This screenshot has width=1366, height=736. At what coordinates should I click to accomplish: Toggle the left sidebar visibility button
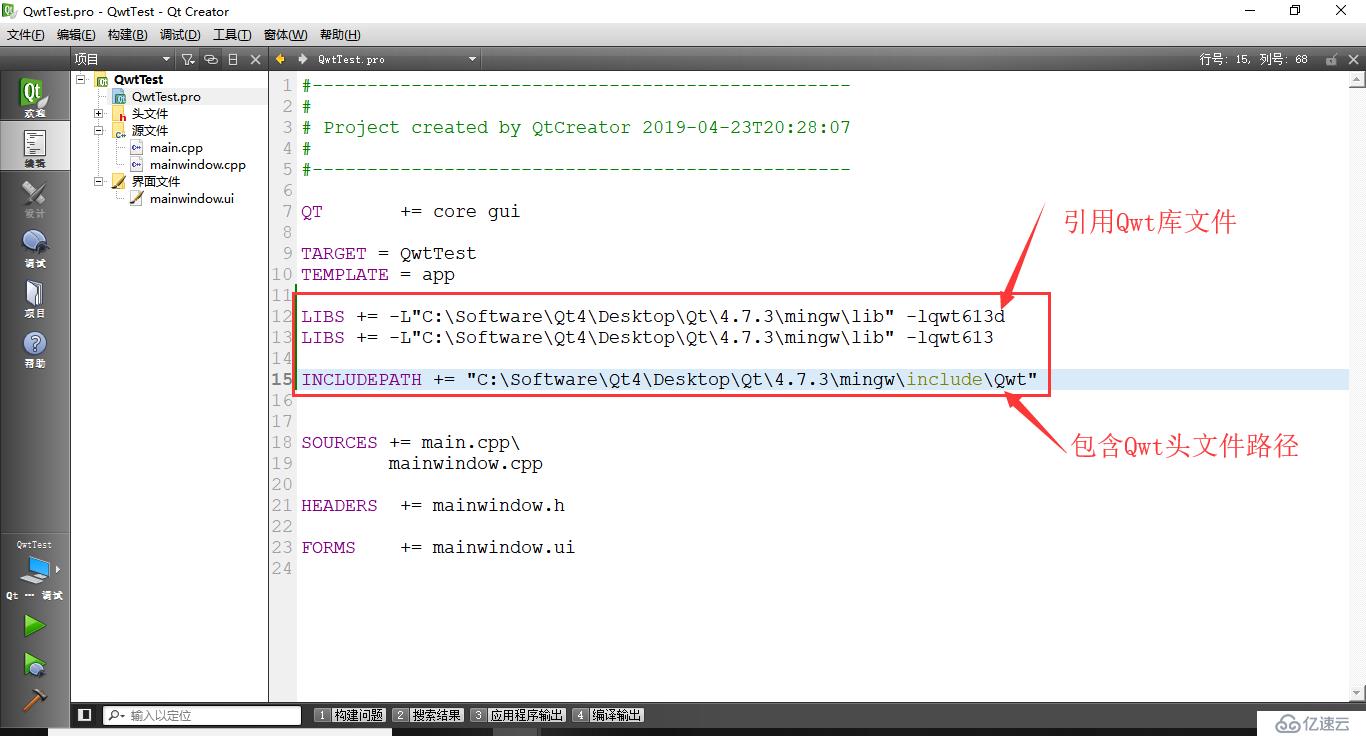pos(85,715)
